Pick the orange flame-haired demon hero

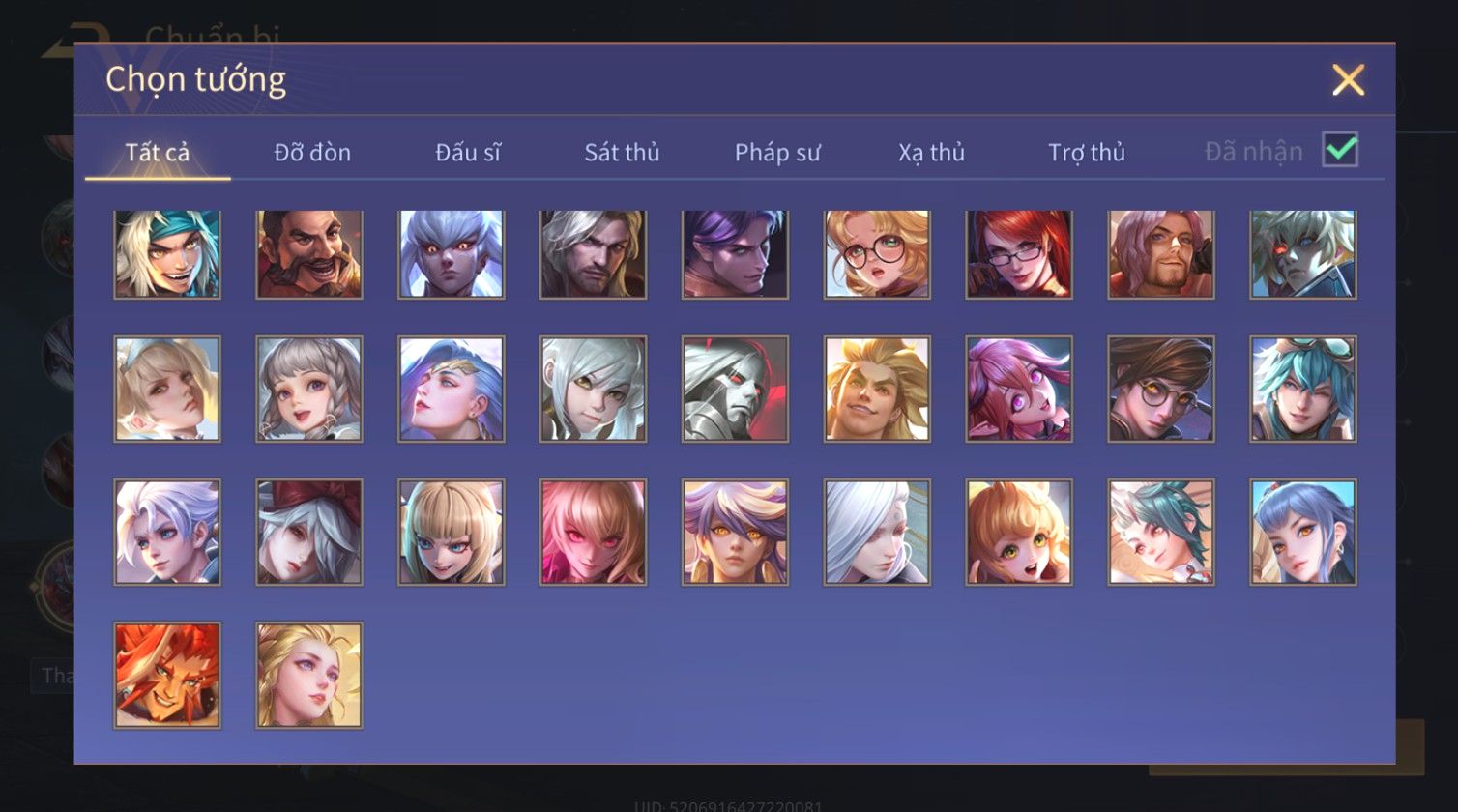pyautogui.click(x=167, y=675)
